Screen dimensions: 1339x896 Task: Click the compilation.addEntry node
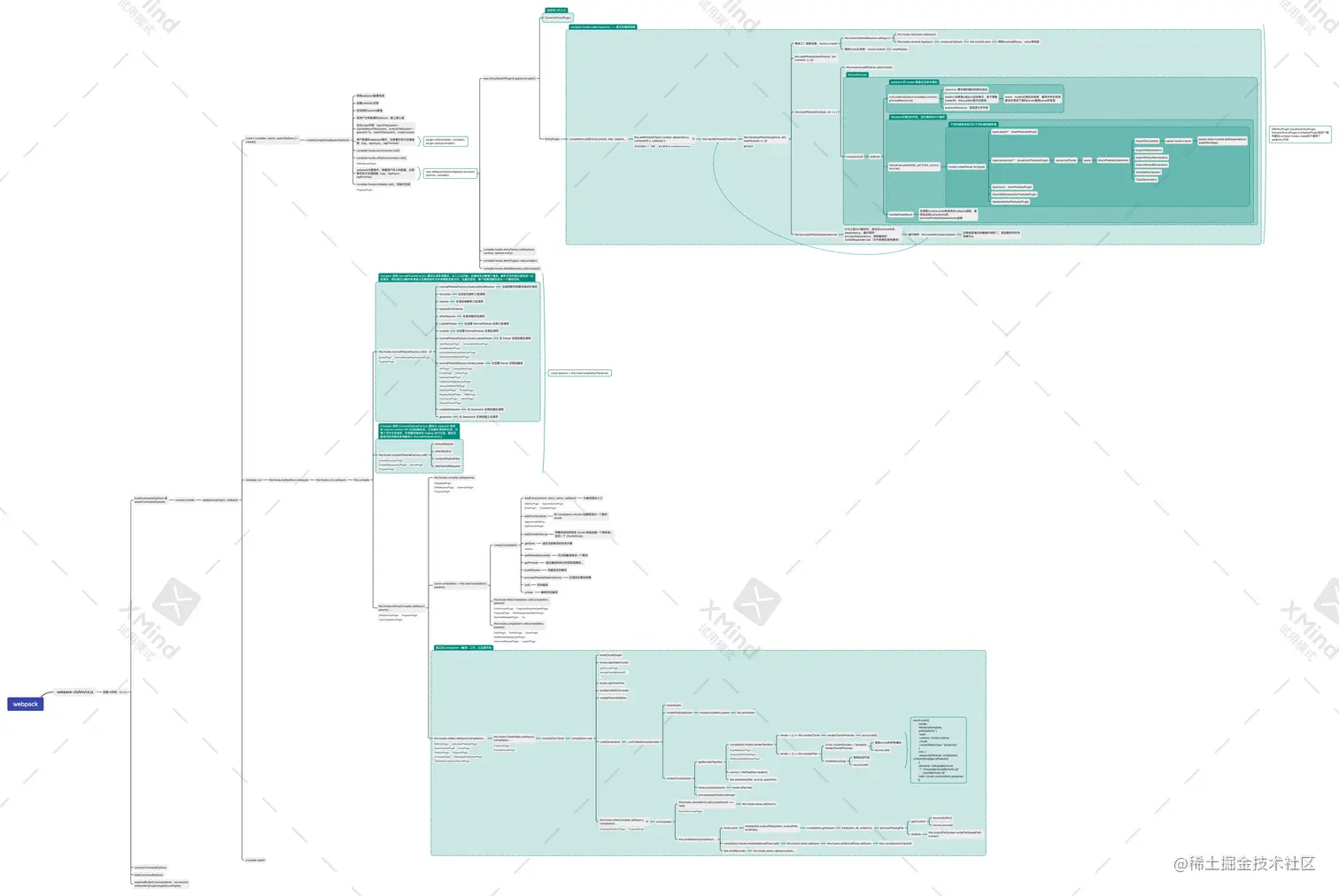597,139
